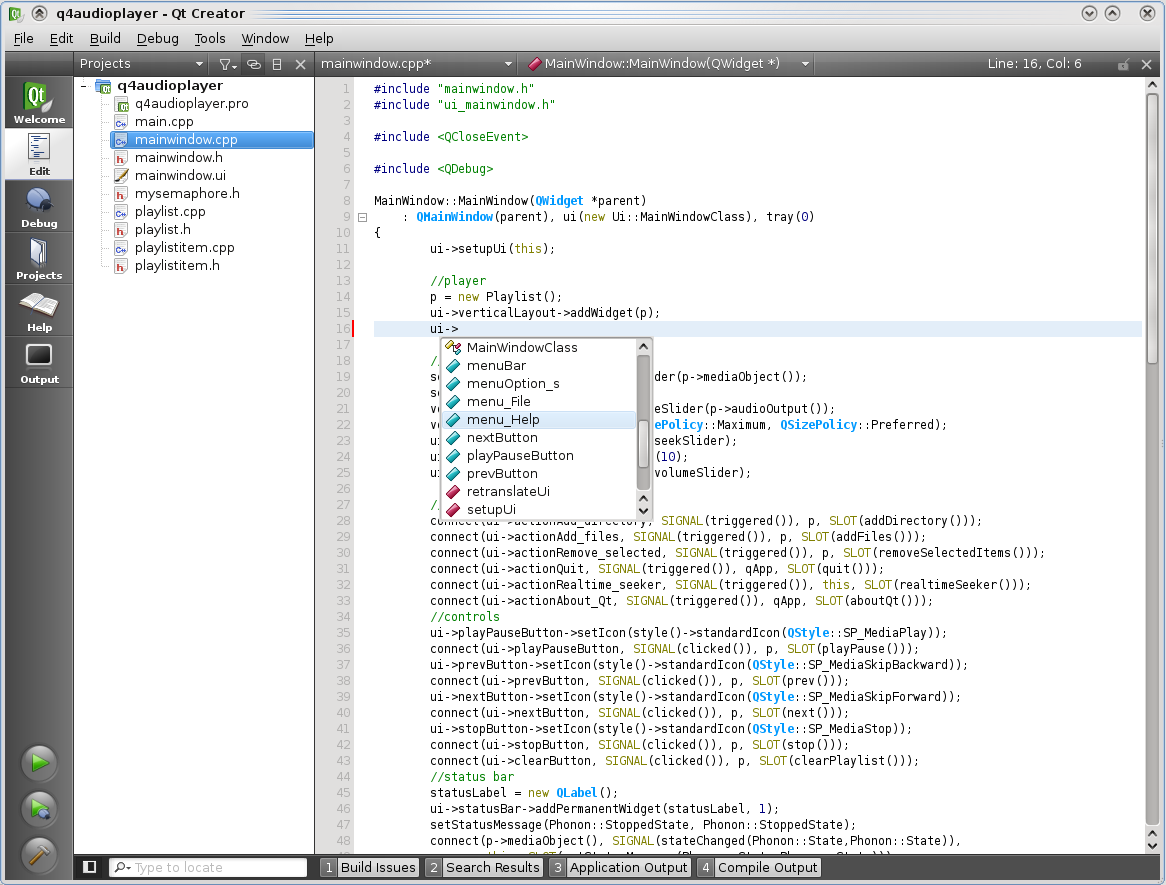Select main.cpp in the project tree
The image size is (1166, 885).
point(164,121)
